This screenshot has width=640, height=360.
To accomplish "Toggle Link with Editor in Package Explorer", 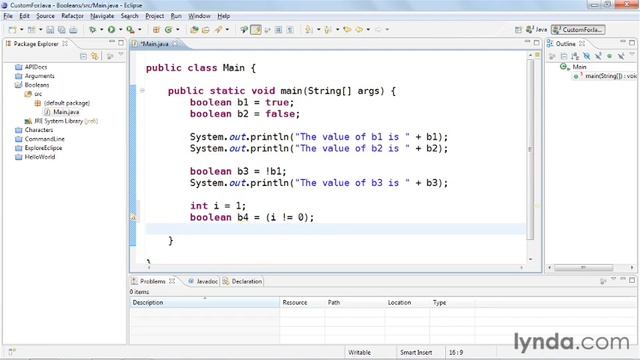I will (95, 56).
